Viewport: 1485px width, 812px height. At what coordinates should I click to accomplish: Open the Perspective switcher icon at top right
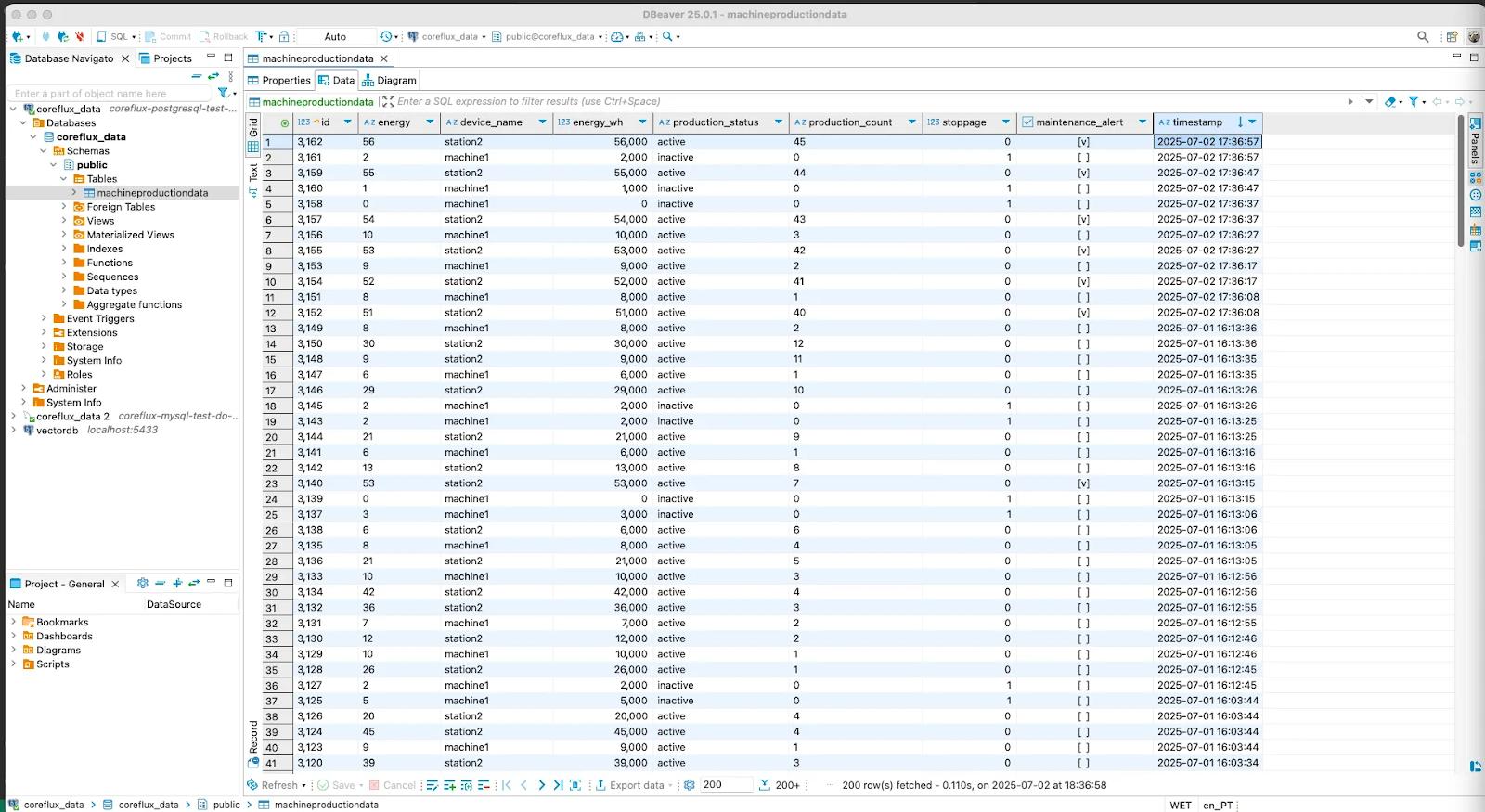[1453, 37]
